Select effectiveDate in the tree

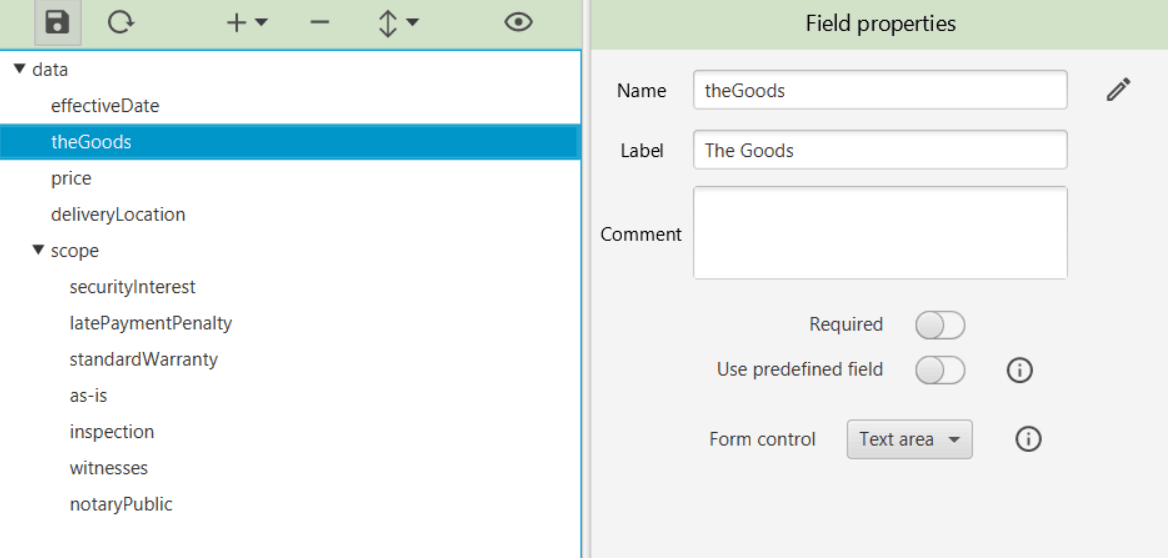pos(105,105)
